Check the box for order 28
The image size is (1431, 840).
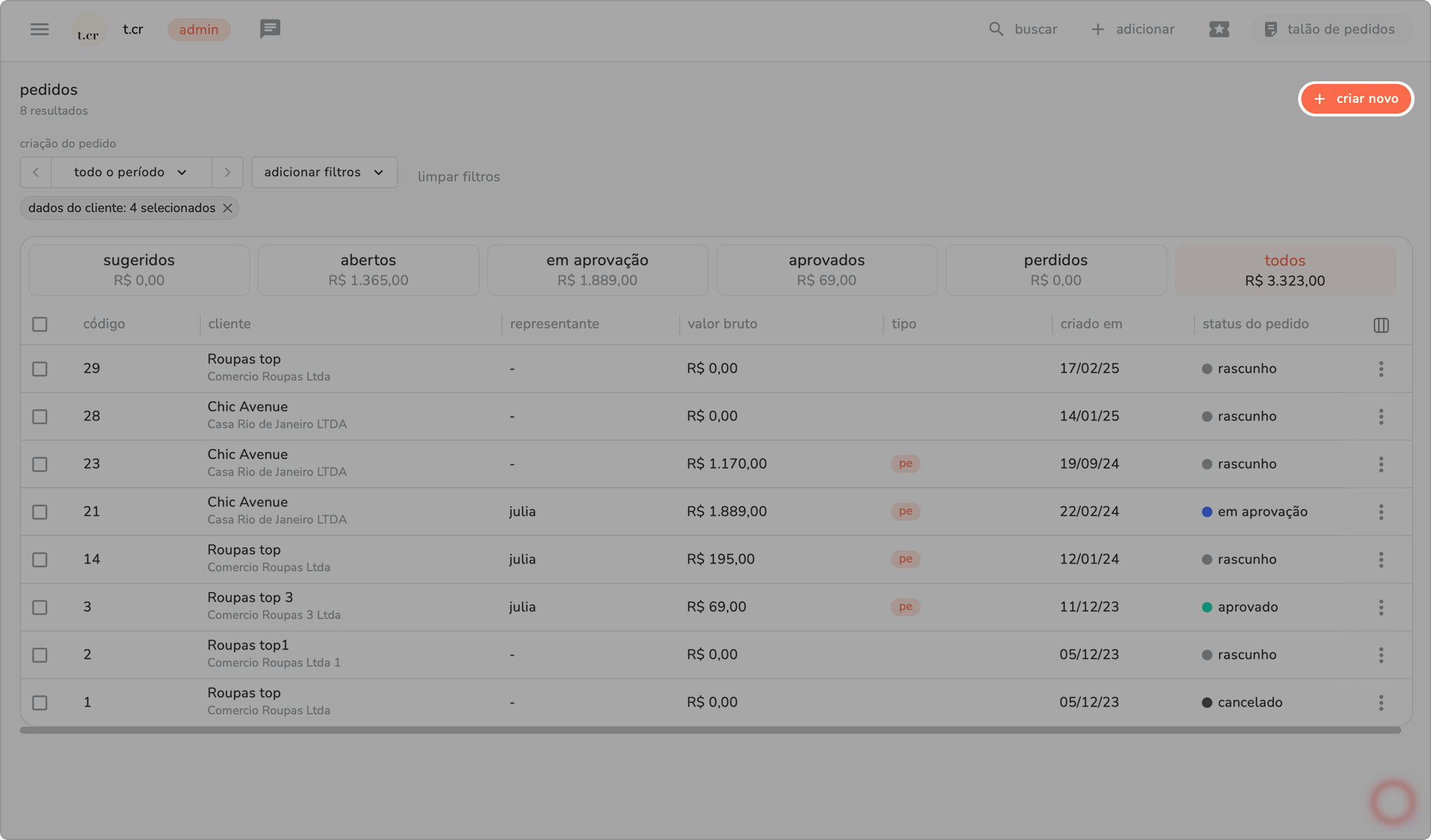pyautogui.click(x=40, y=417)
